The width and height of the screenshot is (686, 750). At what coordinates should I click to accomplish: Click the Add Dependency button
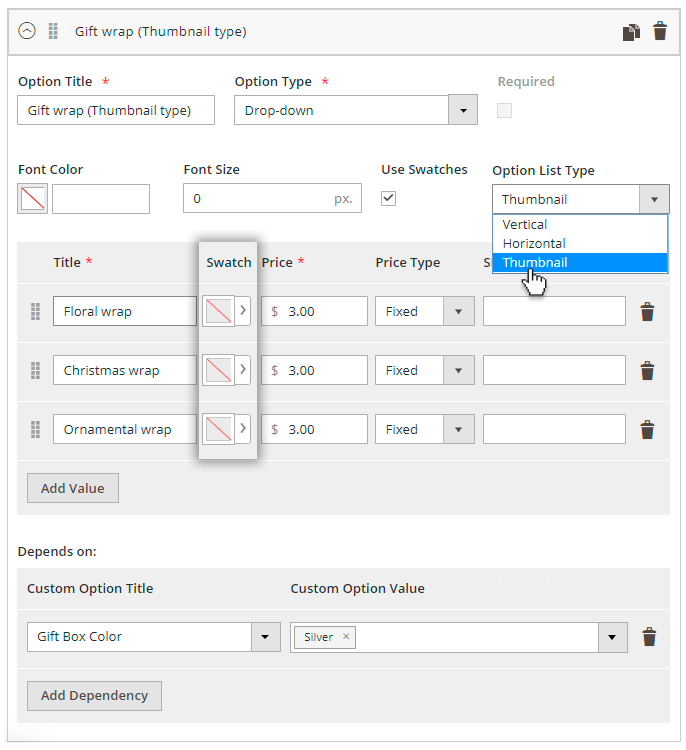[x=94, y=696]
